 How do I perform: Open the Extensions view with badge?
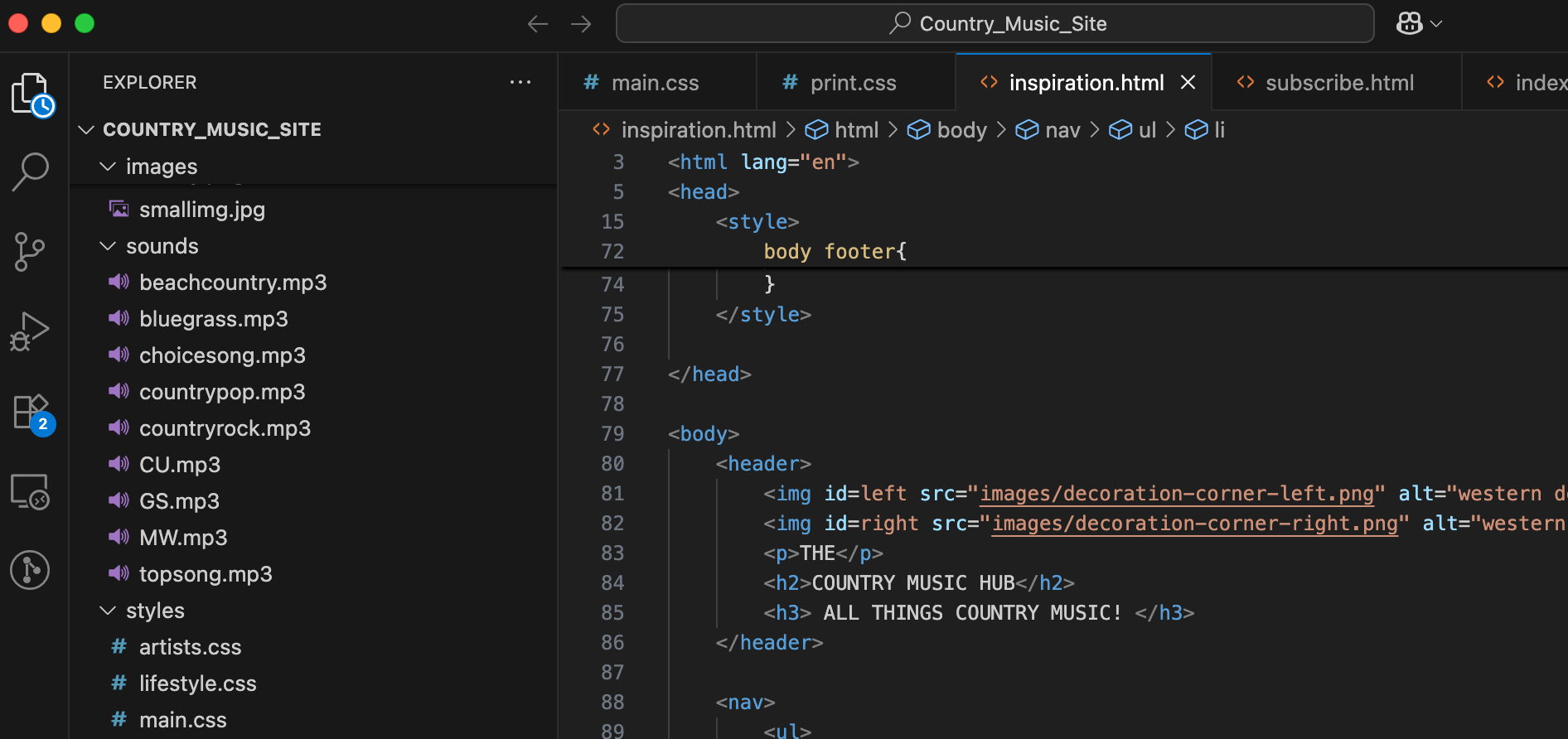(x=31, y=412)
